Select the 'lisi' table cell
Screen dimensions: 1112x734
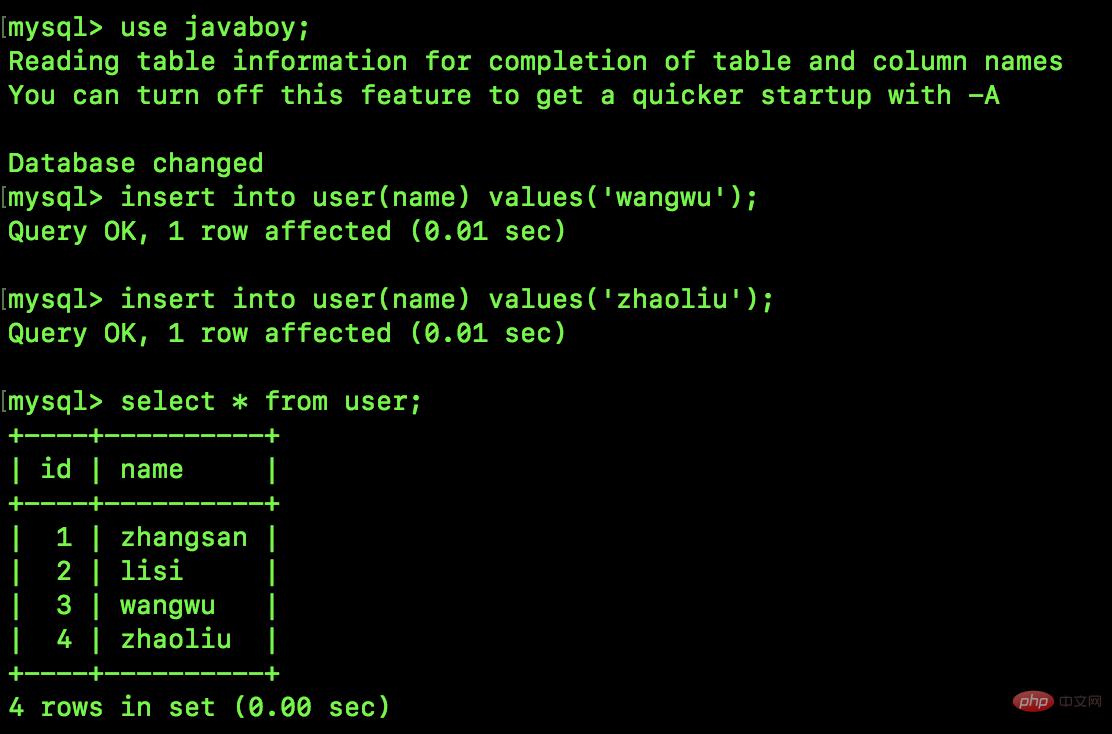(152, 571)
